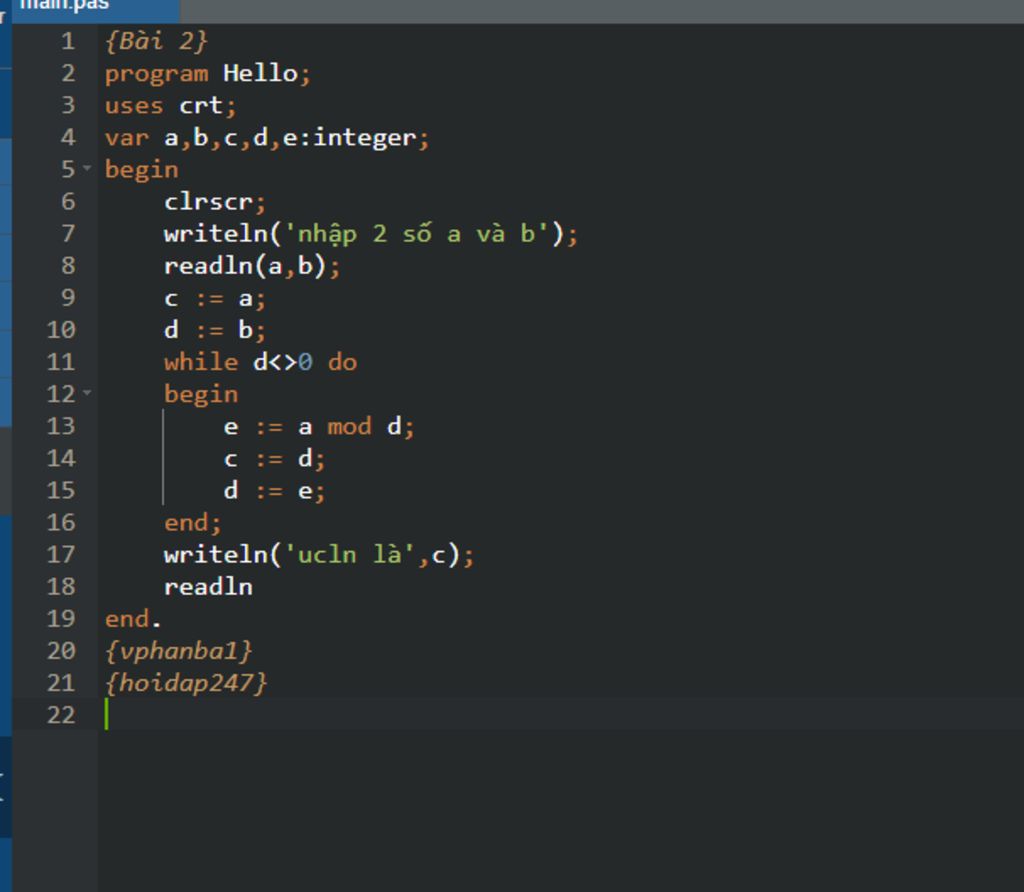Click 'end.' on line 19

tap(133, 618)
